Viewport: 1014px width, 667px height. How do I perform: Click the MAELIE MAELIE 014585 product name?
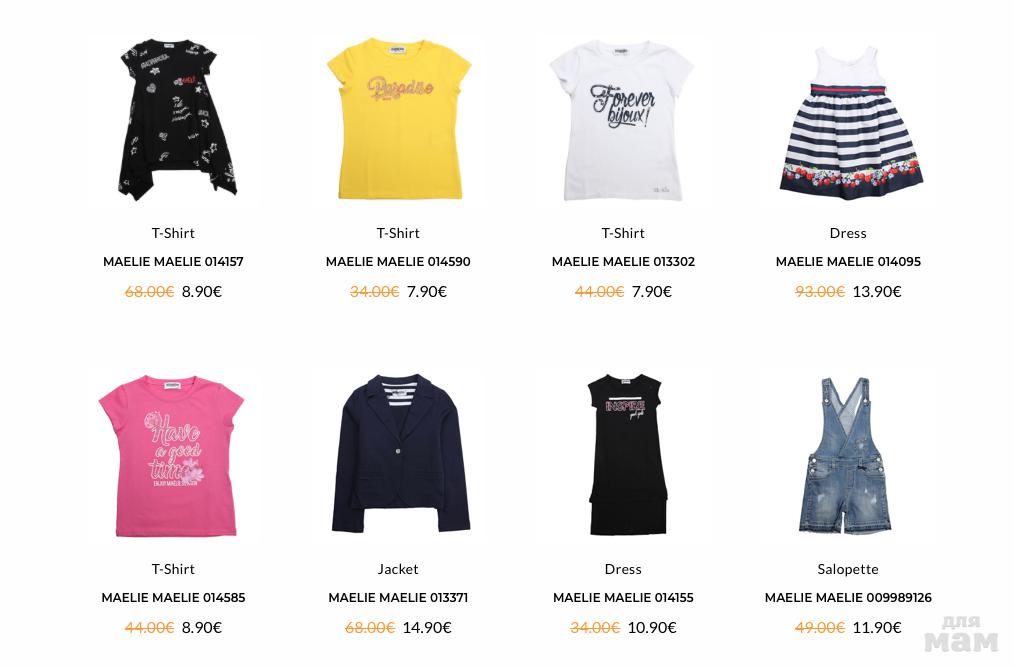point(173,598)
